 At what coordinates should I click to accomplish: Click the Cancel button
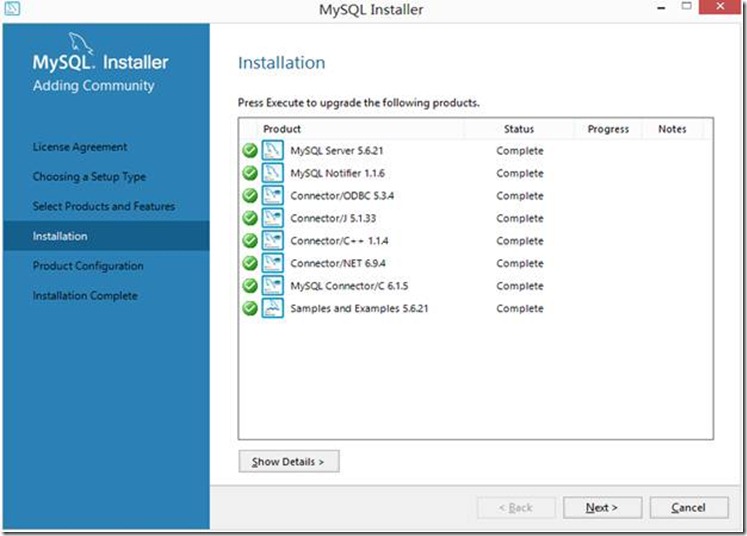(688, 507)
